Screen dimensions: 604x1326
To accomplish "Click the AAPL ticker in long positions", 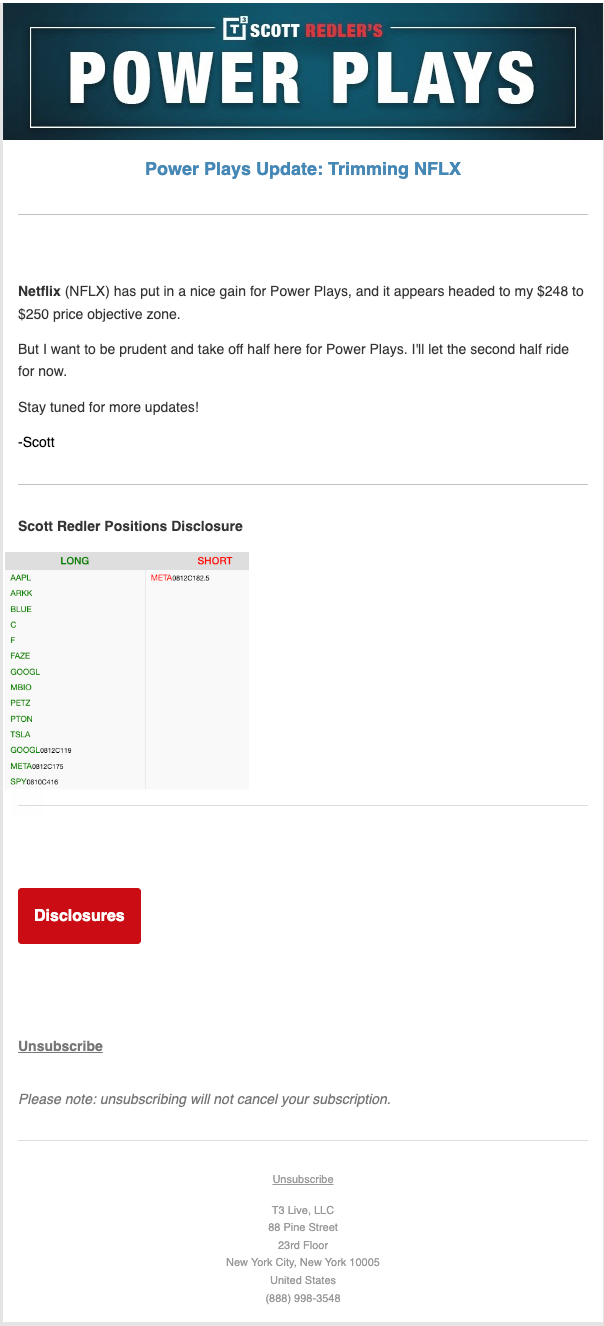I will coord(21,578).
